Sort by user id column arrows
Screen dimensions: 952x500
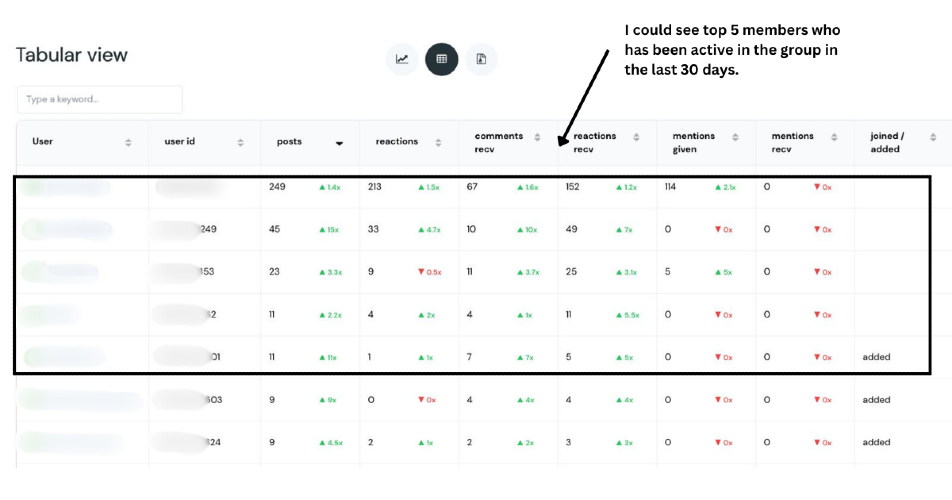pyautogui.click(x=240, y=143)
